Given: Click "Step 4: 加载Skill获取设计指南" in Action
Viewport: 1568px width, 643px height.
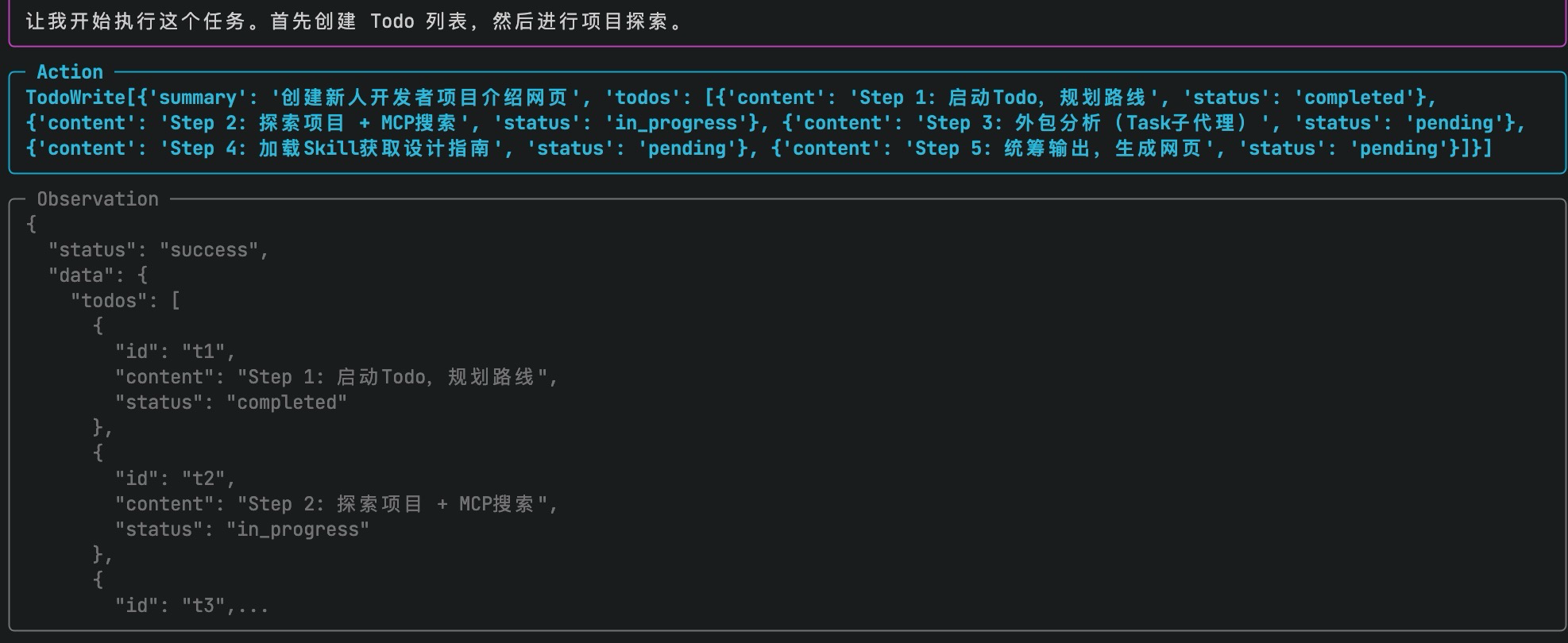Looking at the screenshot, I should point(330,148).
